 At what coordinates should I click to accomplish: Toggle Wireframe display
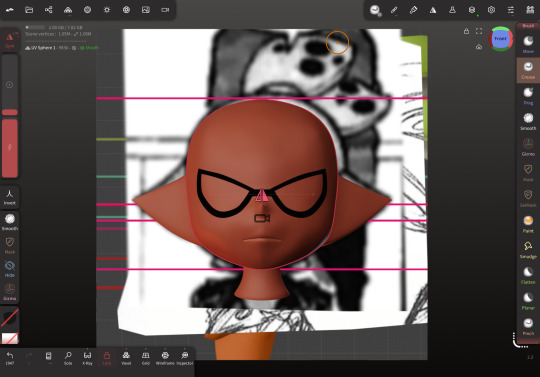pos(165,358)
